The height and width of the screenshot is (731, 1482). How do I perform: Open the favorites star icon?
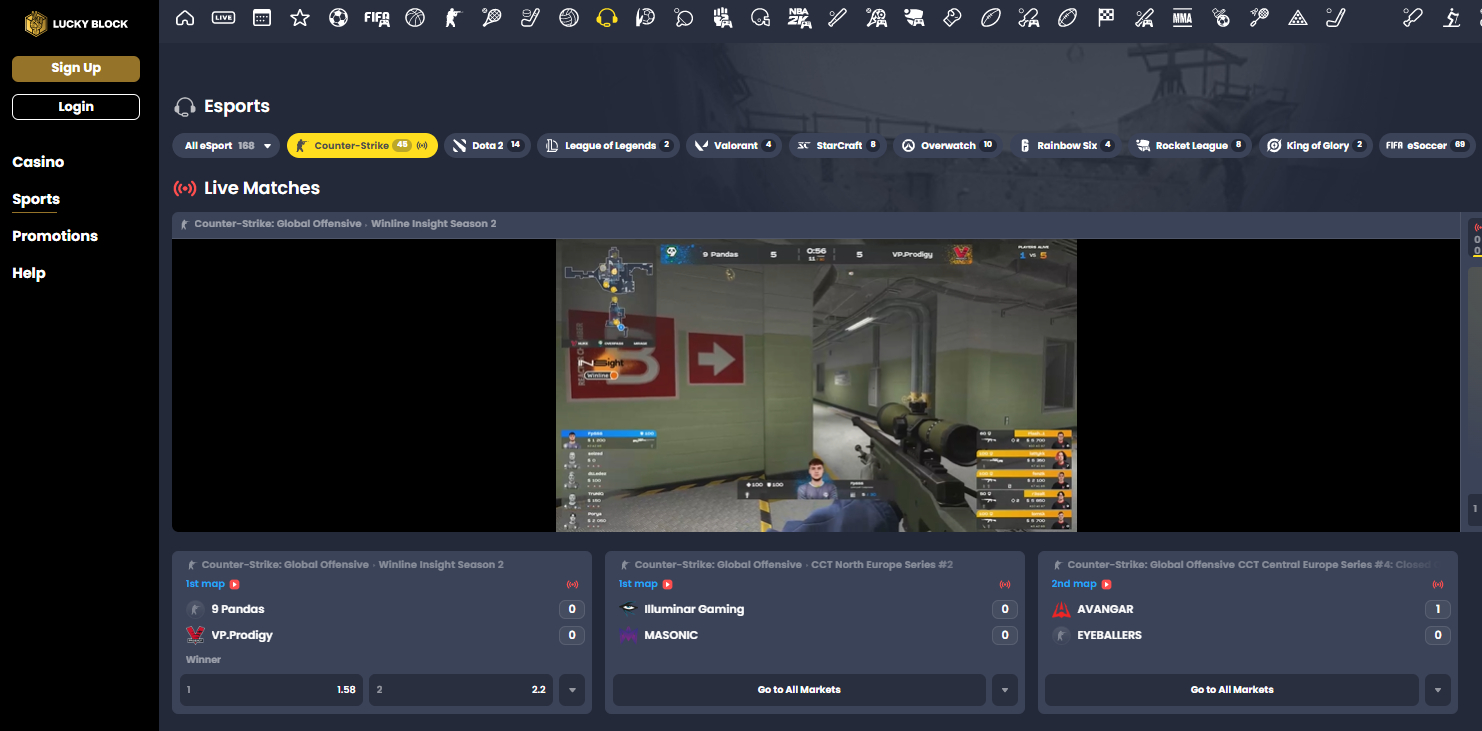click(x=300, y=17)
